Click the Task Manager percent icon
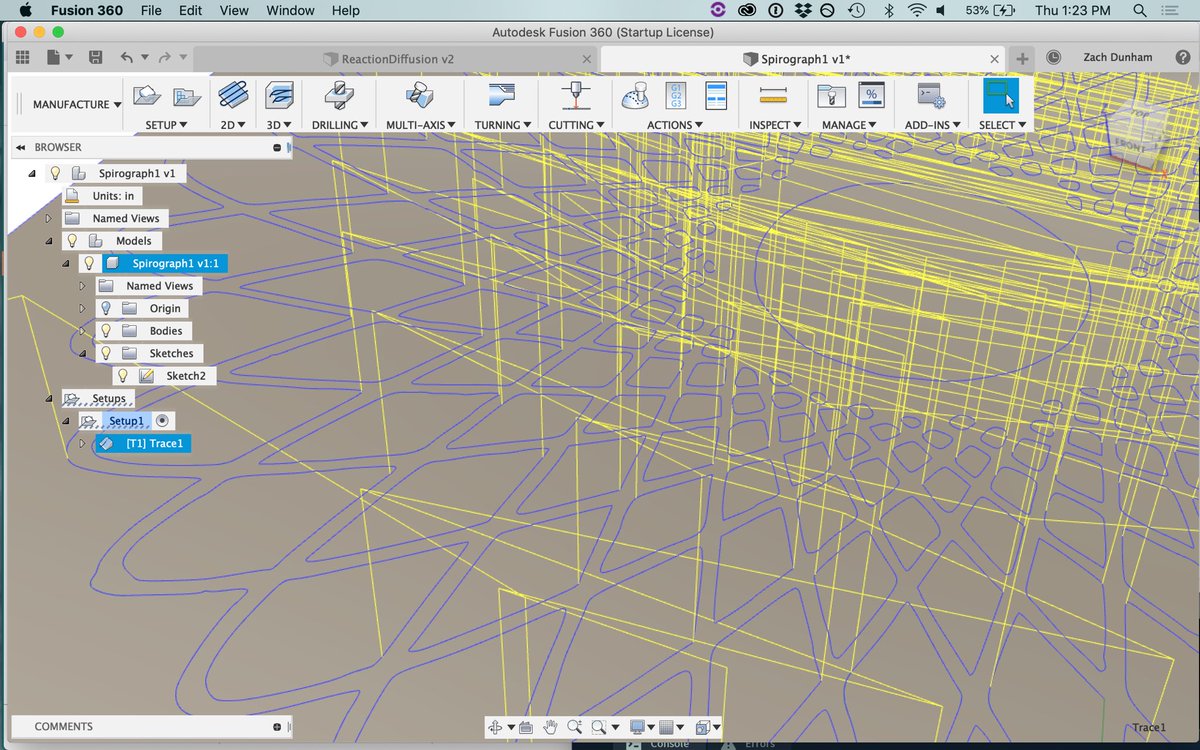The width and height of the screenshot is (1200, 750). [871, 96]
